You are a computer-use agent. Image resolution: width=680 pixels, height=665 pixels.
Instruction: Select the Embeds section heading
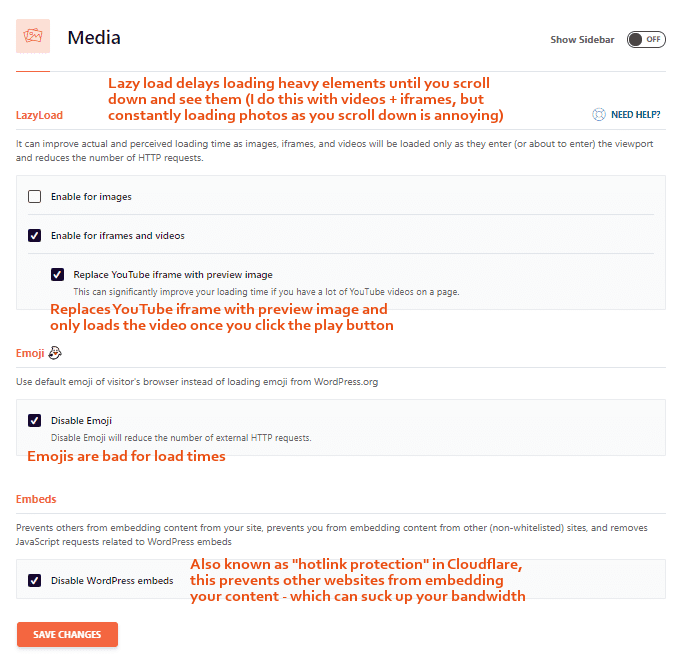click(36, 498)
